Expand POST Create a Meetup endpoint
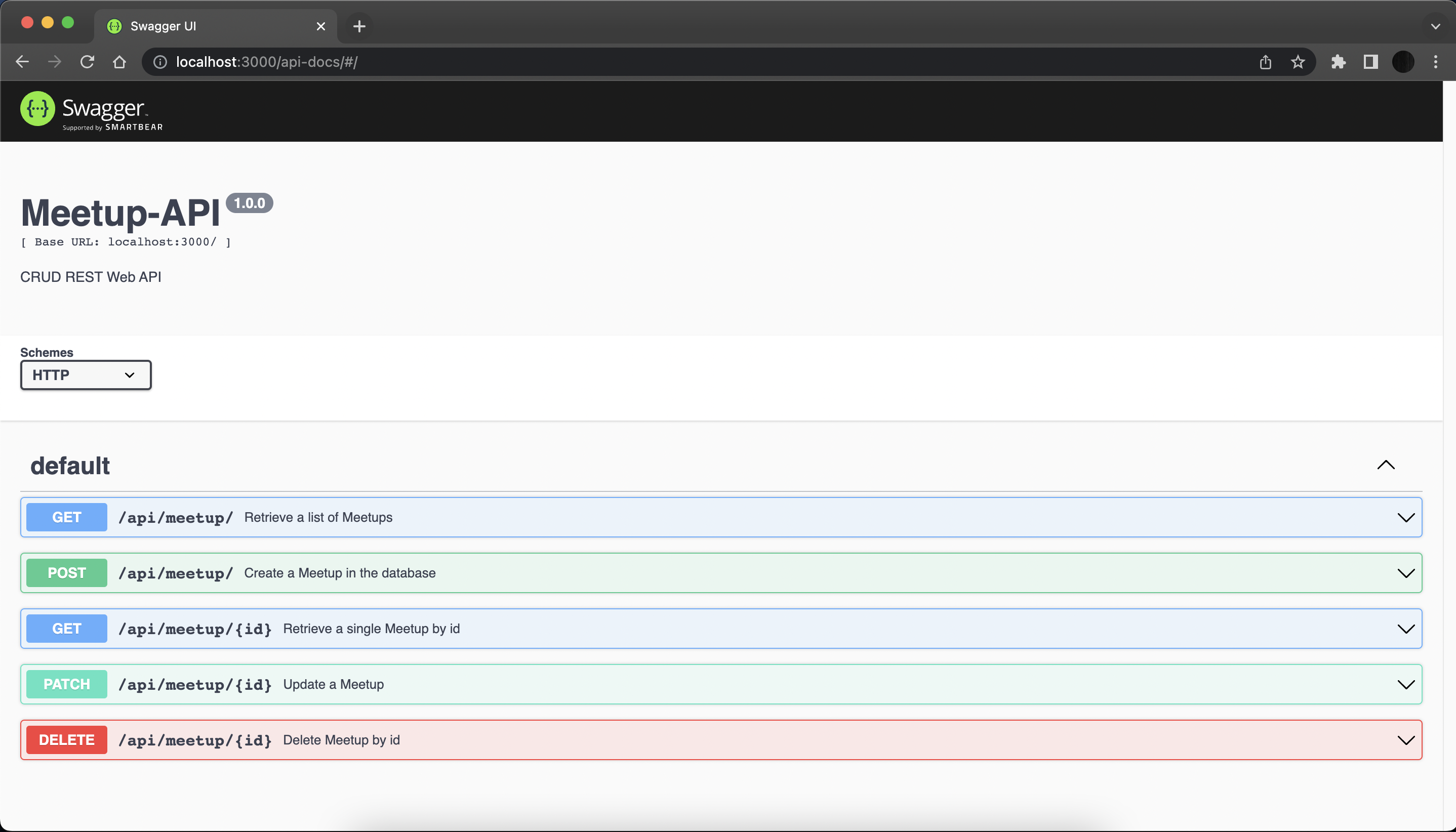The image size is (1456, 832). [1406, 573]
